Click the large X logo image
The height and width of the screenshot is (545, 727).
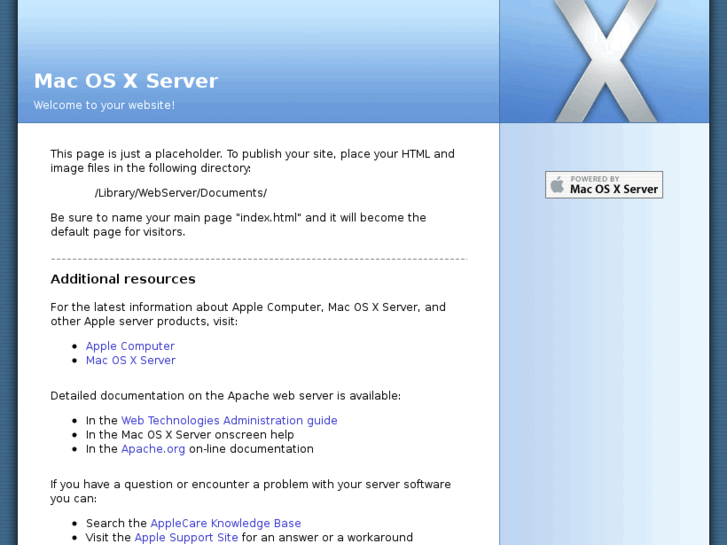pyautogui.click(x=606, y=61)
